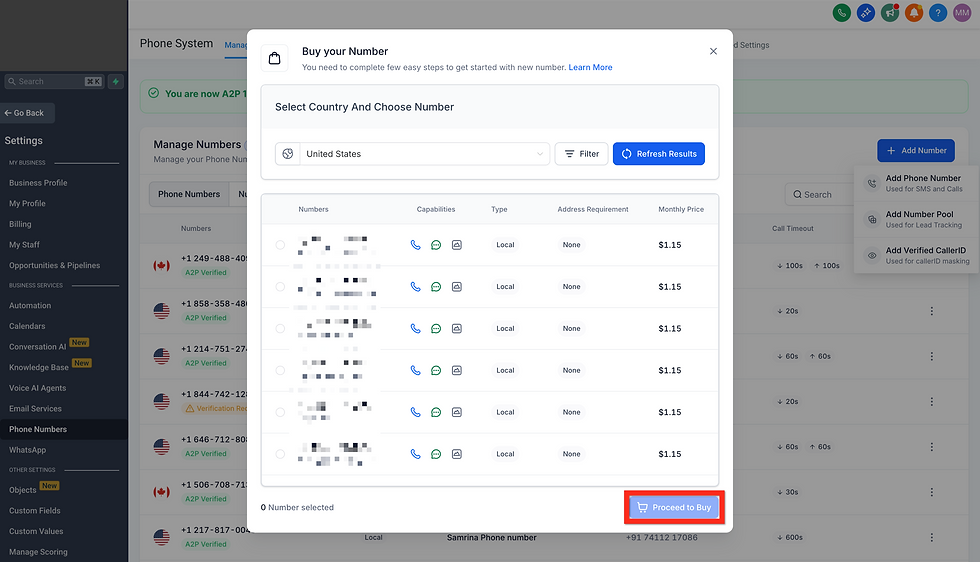Screen dimensions: 980x562
Task: Open Voice AI Agents settings
Action: click(38, 388)
